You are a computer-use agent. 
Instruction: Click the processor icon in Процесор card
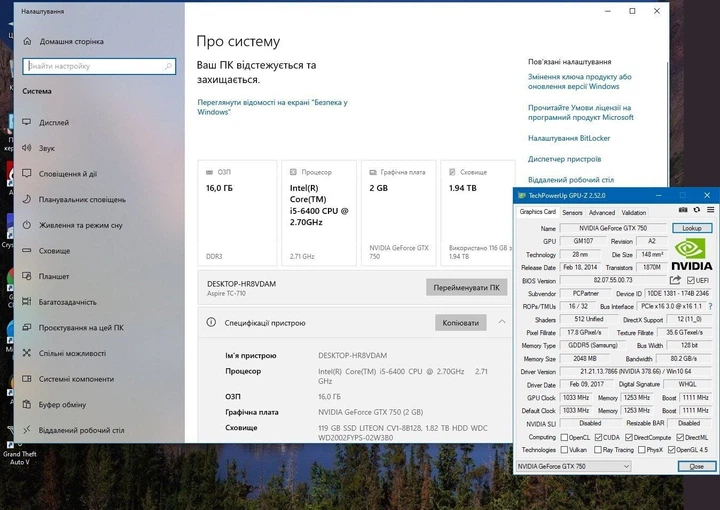point(293,172)
